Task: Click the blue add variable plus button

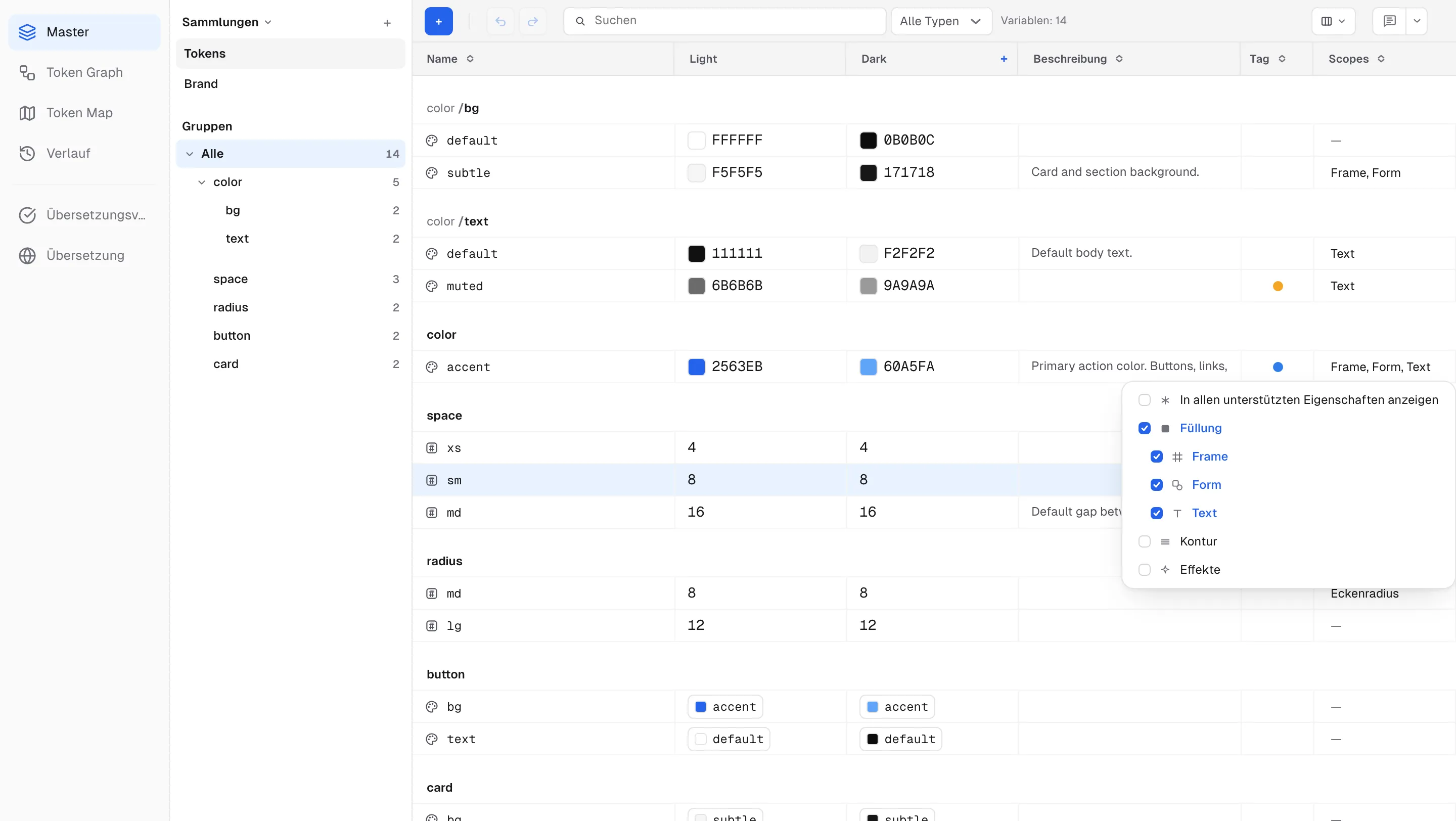Action: [439, 21]
